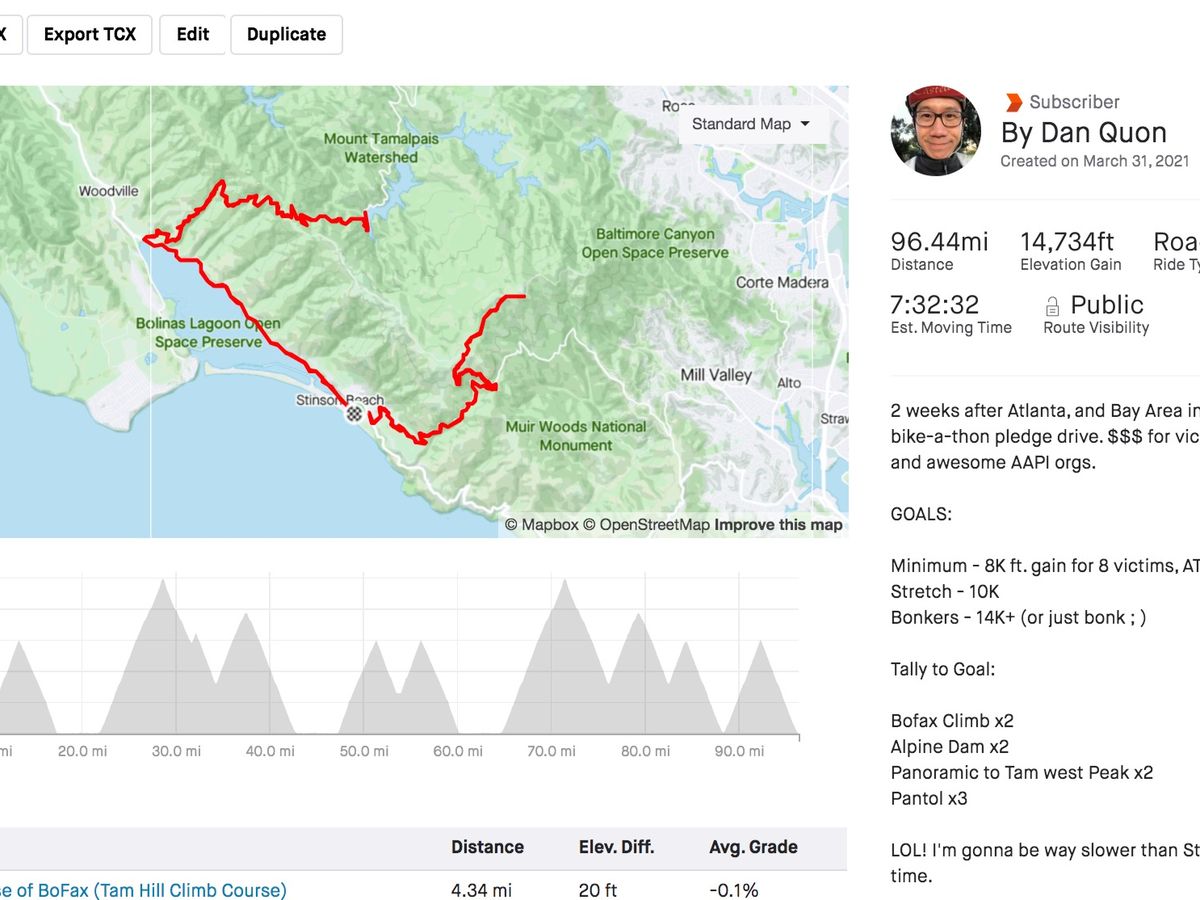Click the Route Visibility lock icon
This screenshot has height=900, width=1200.
1052,306
